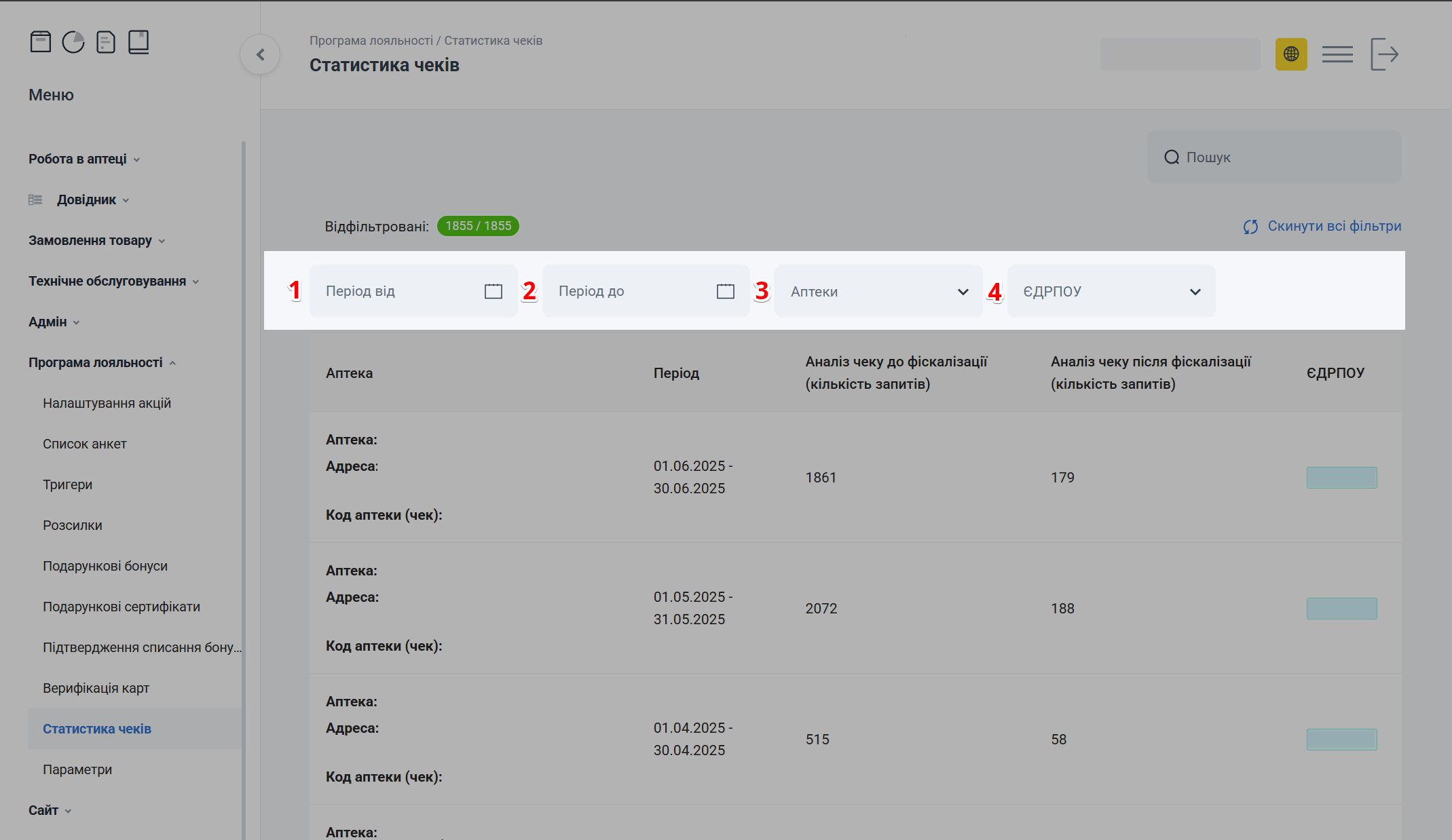The height and width of the screenshot is (840, 1452).
Task: Open the ЄДРПОУ dropdown filter
Action: coord(1111,292)
